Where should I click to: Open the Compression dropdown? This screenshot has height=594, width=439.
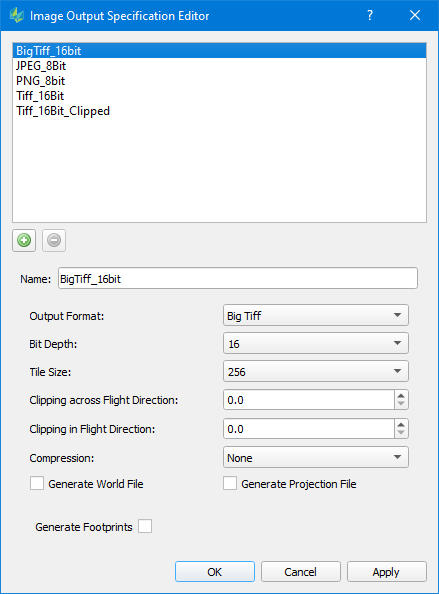click(316, 457)
